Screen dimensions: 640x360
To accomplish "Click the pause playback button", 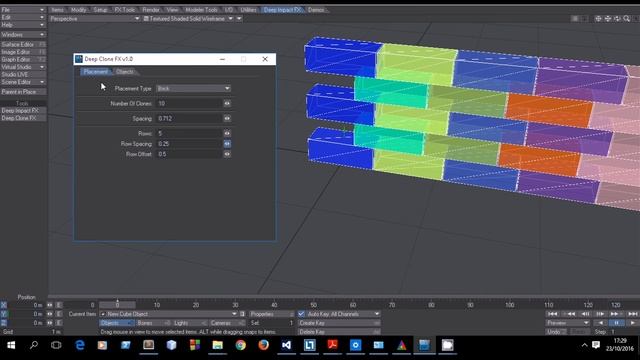I will coord(616,323).
